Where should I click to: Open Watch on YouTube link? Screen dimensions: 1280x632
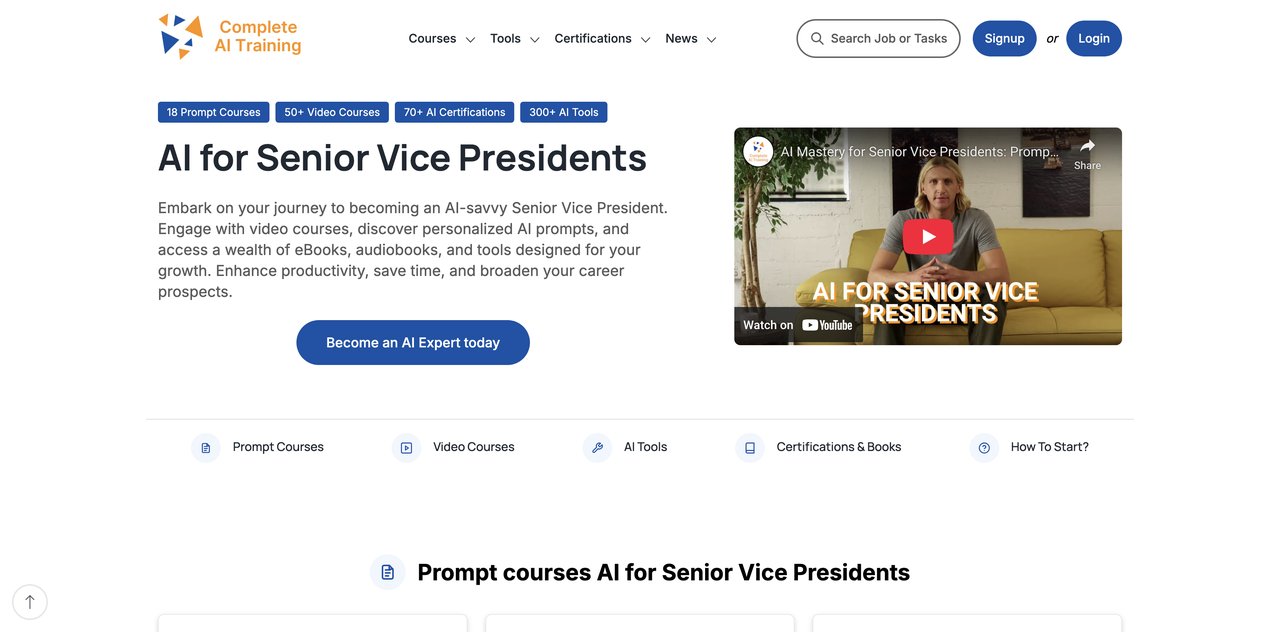798,325
